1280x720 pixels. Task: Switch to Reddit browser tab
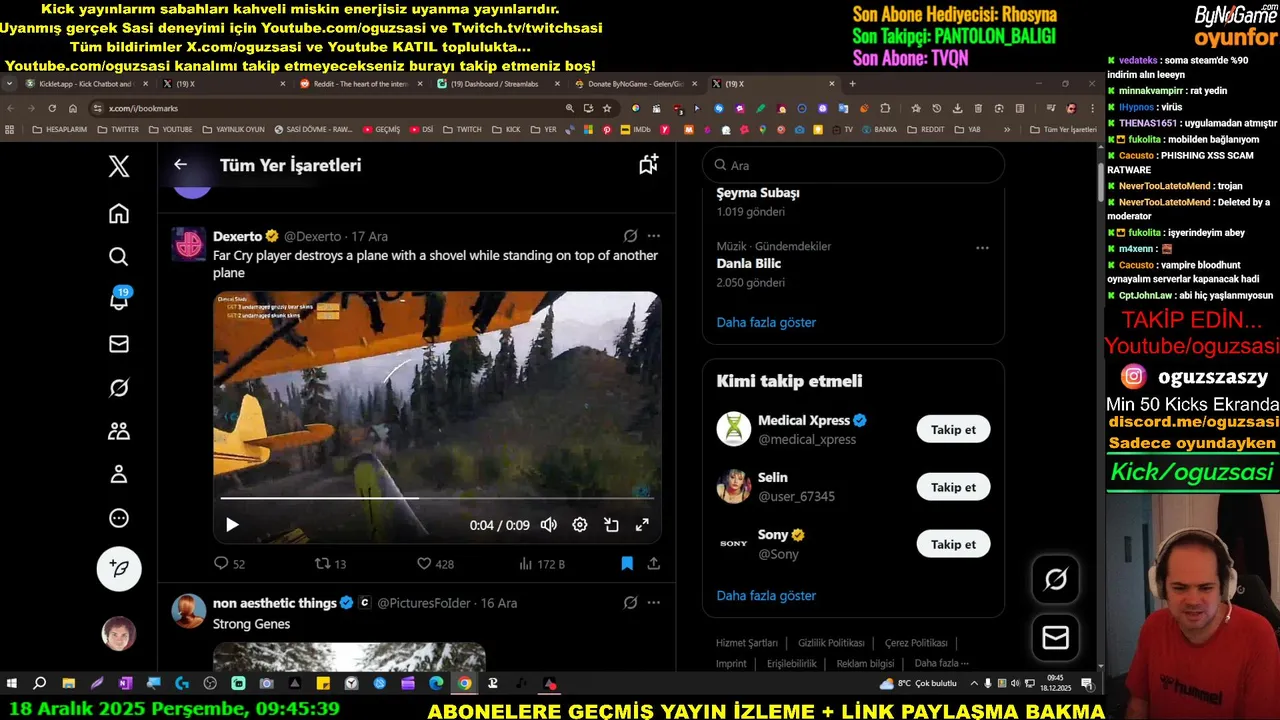361,84
